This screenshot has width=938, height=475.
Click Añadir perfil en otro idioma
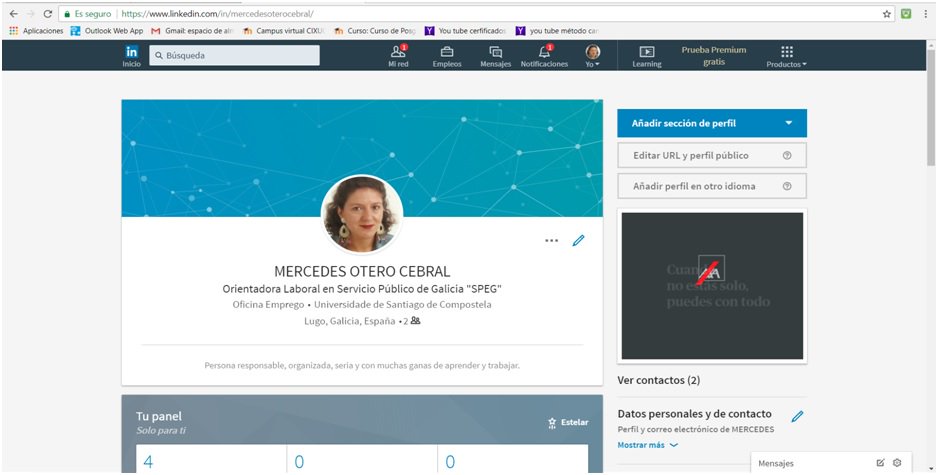(x=694, y=186)
